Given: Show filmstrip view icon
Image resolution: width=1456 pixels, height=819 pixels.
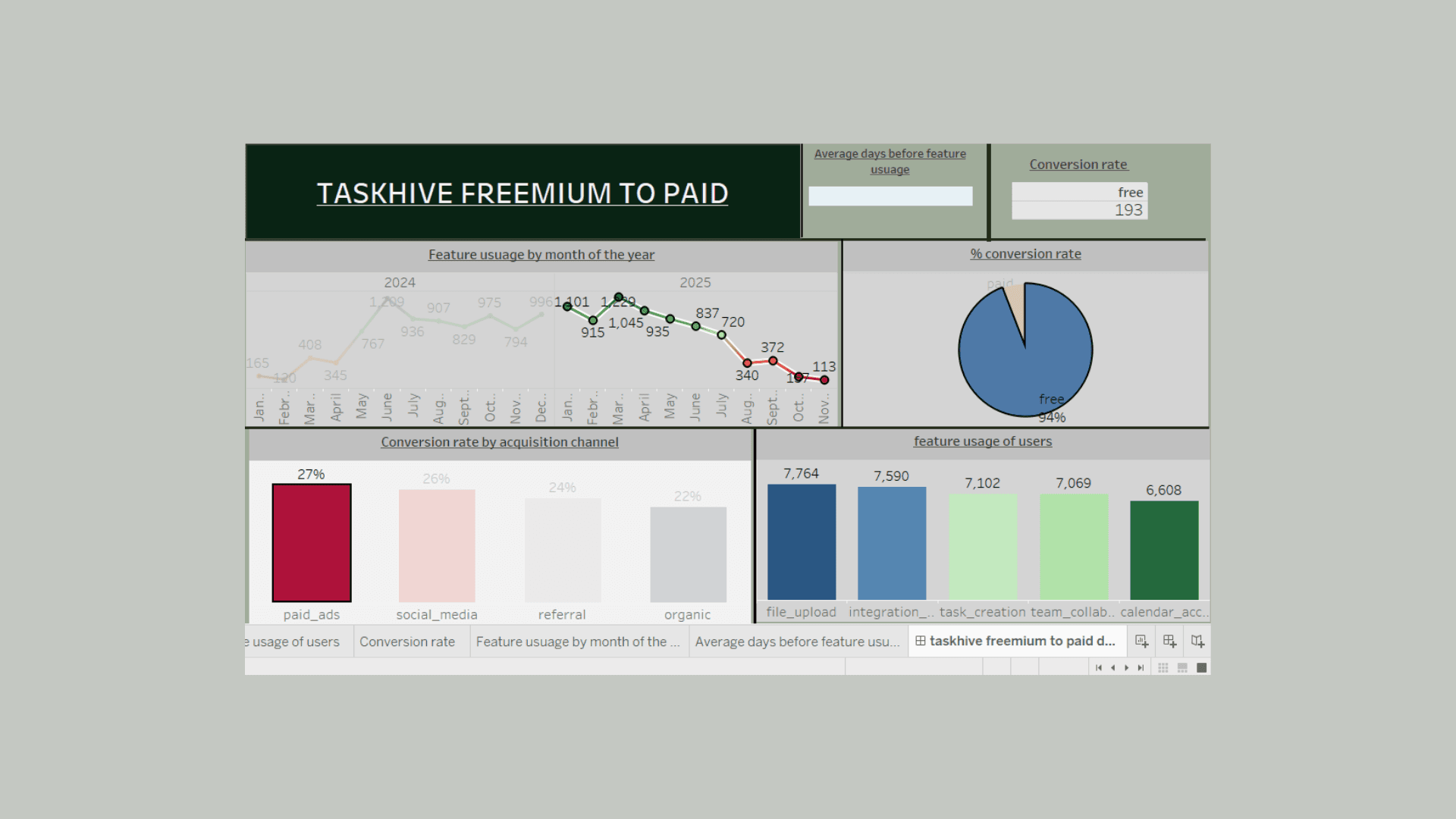Looking at the screenshot, I should (1182, 668).
